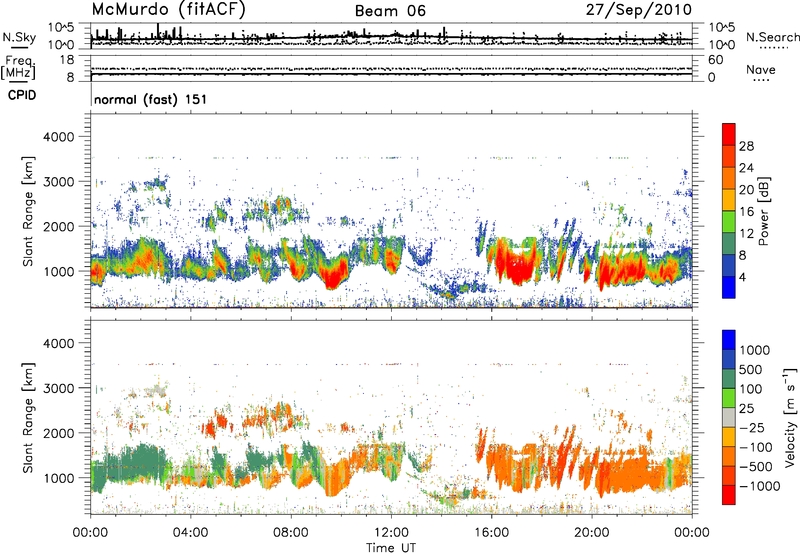
Task: Click the 'McMurdo (fitACF)' title text
Action: pyautogui.click(x=168, y=10)
